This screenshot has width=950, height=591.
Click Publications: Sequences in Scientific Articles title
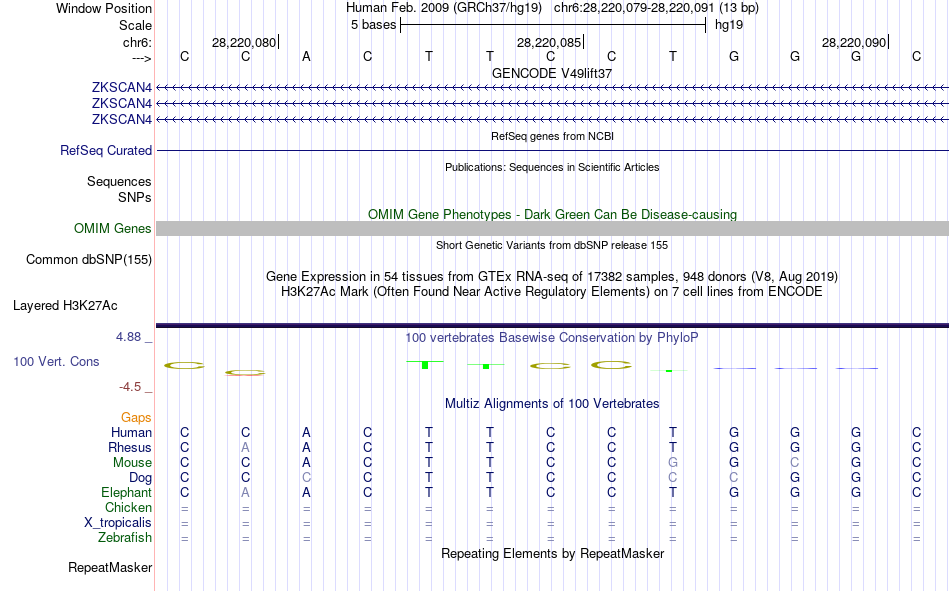pos(552,167)
